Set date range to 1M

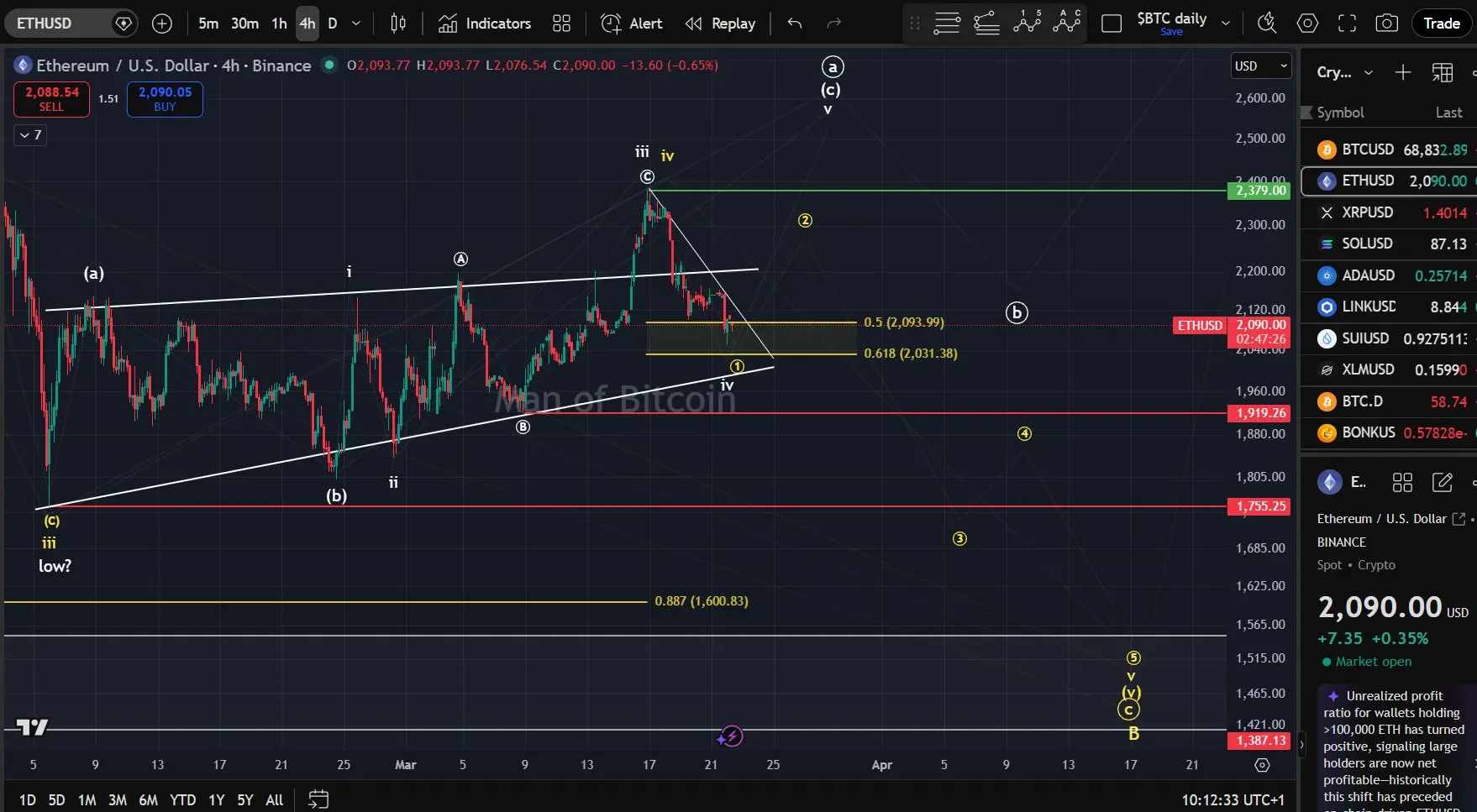pos(87,799)
